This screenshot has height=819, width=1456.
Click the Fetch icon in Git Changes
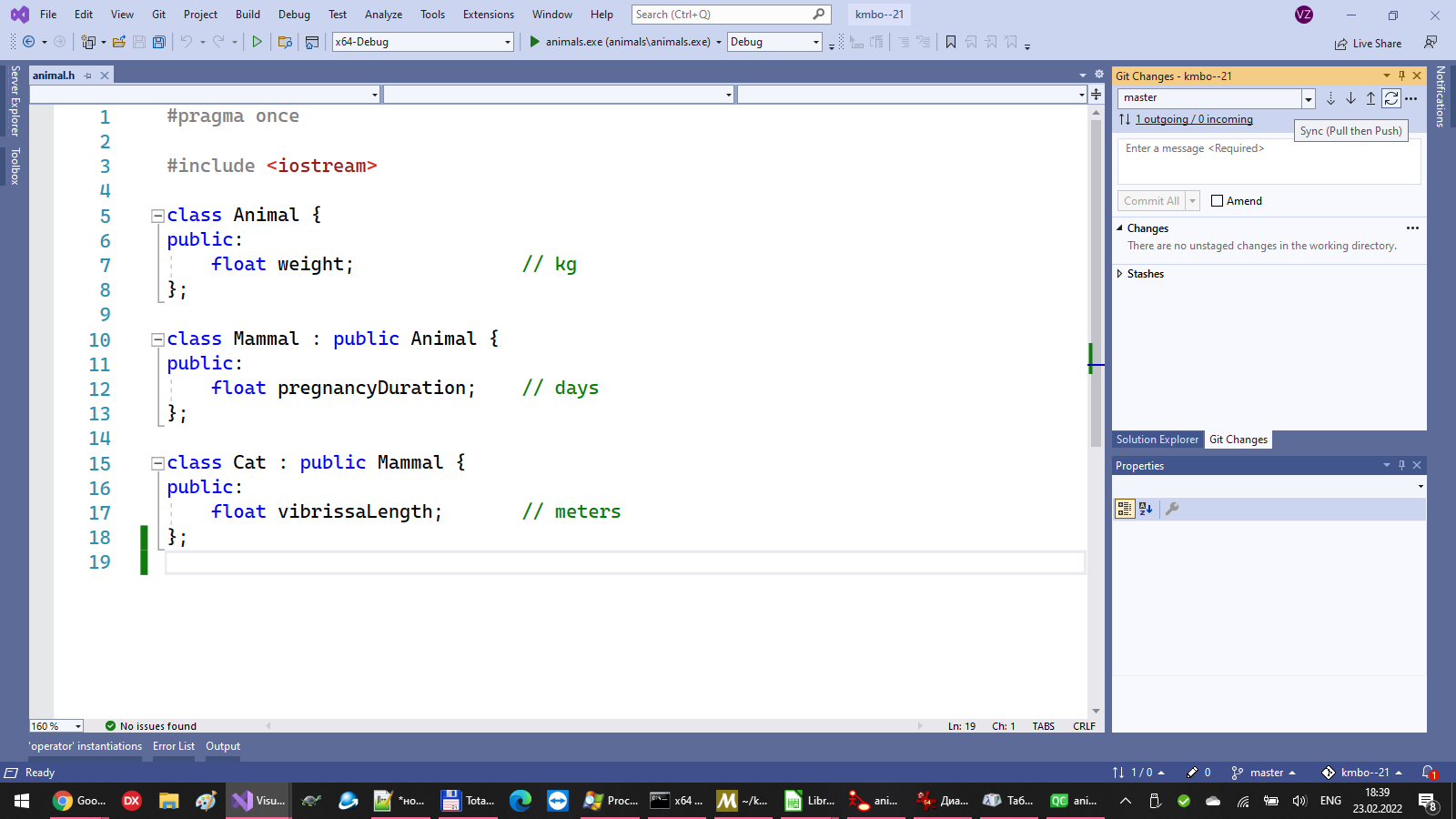[x=1330, y=98]
